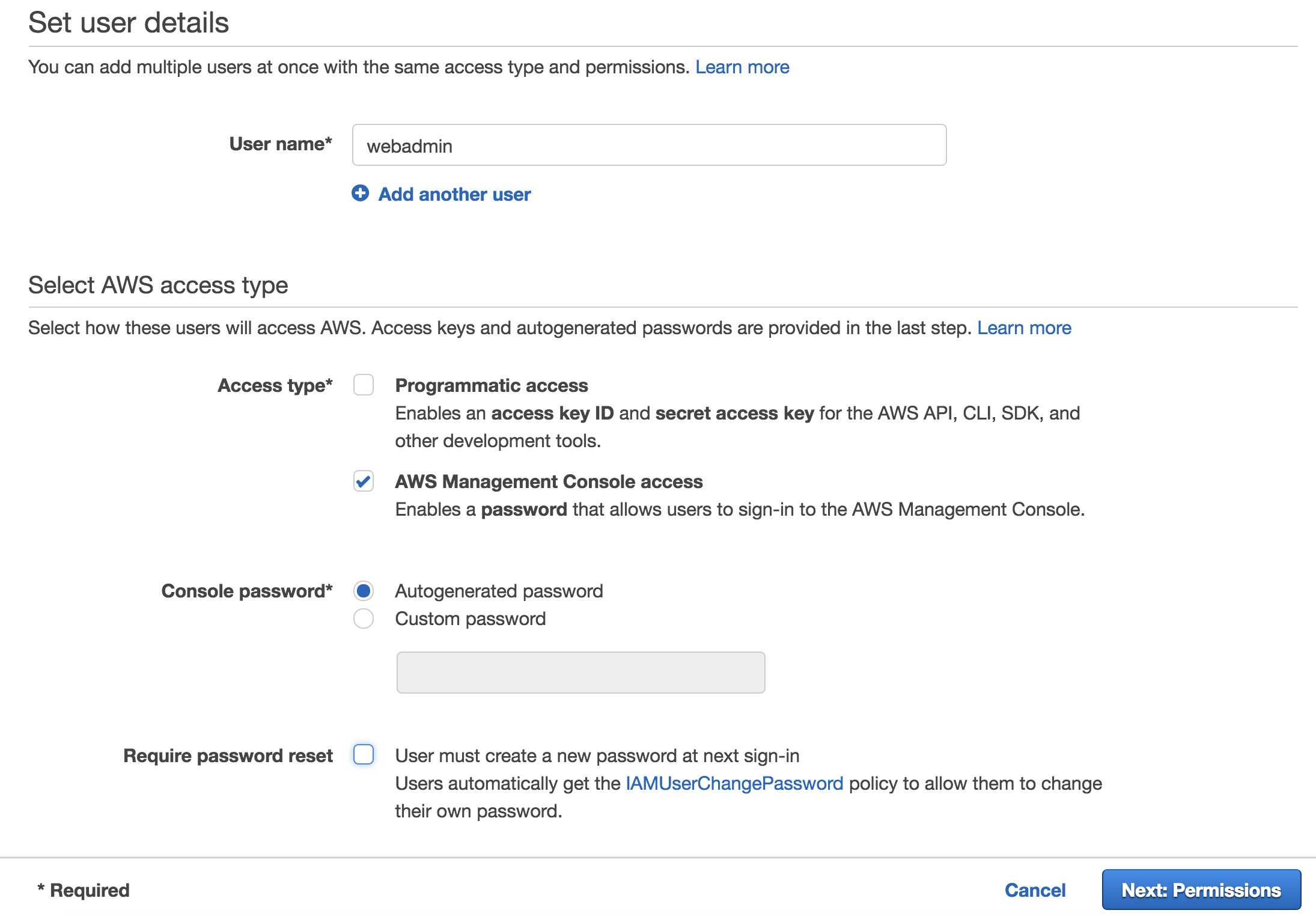Select the Autogenerated password radio button

(x=364, y=591)
